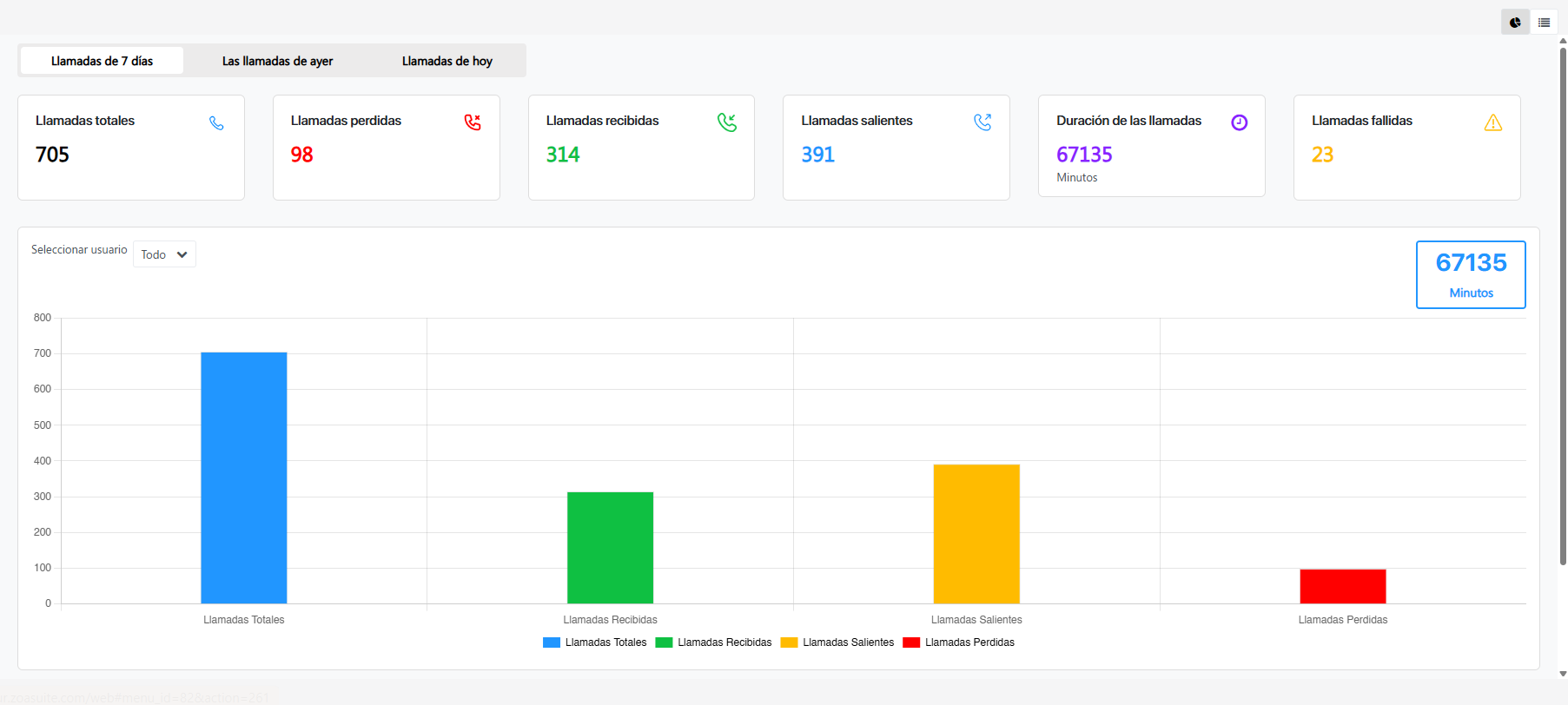Click the phone icon in Llamadas totales card
The width and height of the screenshot is (1568, 705).
coord(216,123)
